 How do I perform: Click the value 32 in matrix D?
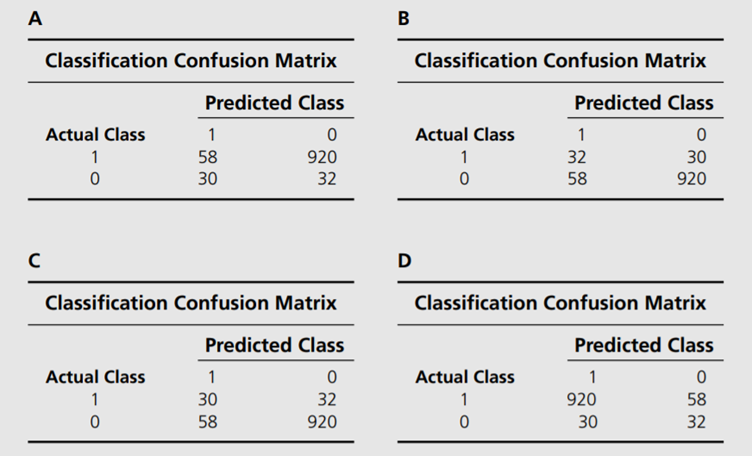[x=695, y=422]
